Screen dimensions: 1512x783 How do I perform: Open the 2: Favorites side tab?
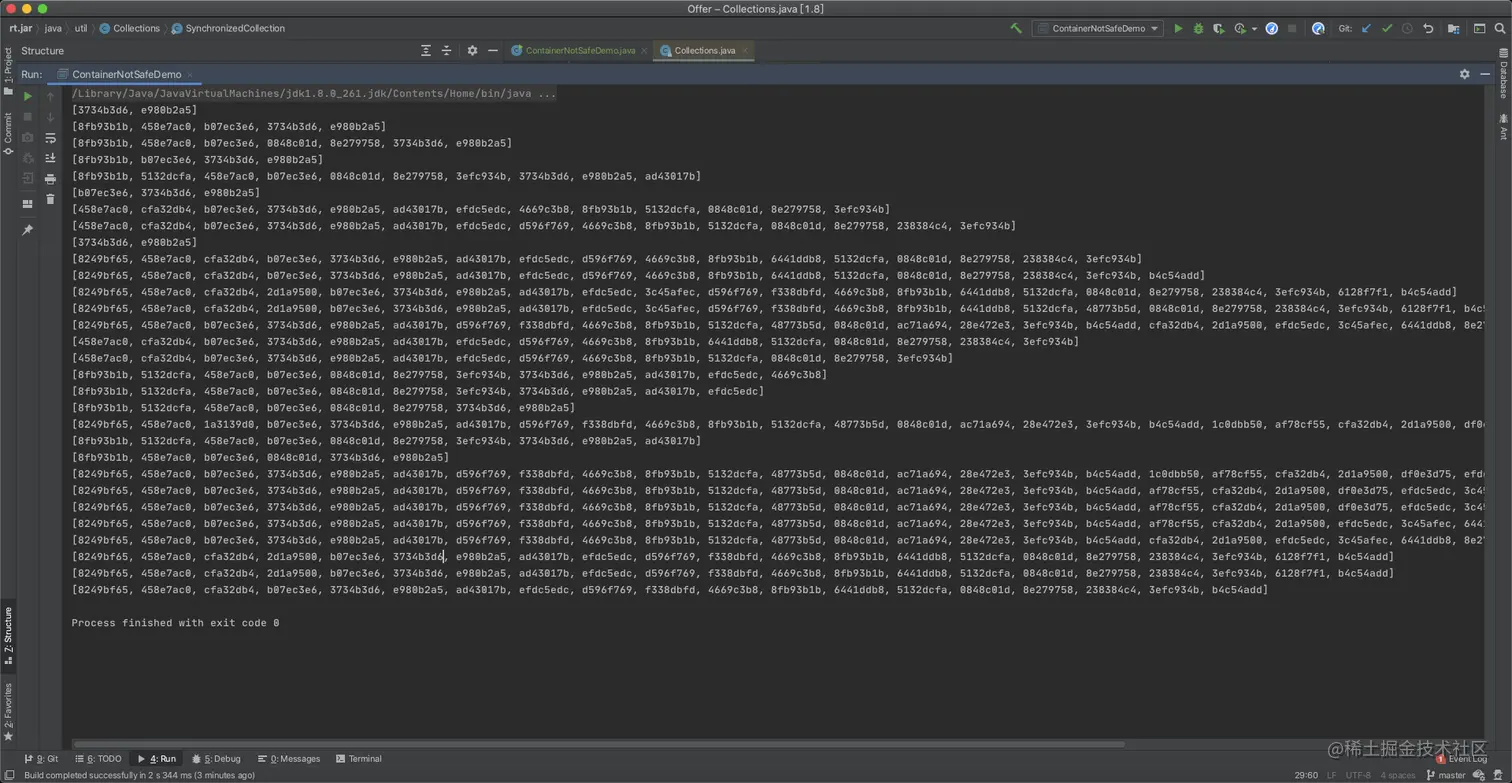pos(8,713)
